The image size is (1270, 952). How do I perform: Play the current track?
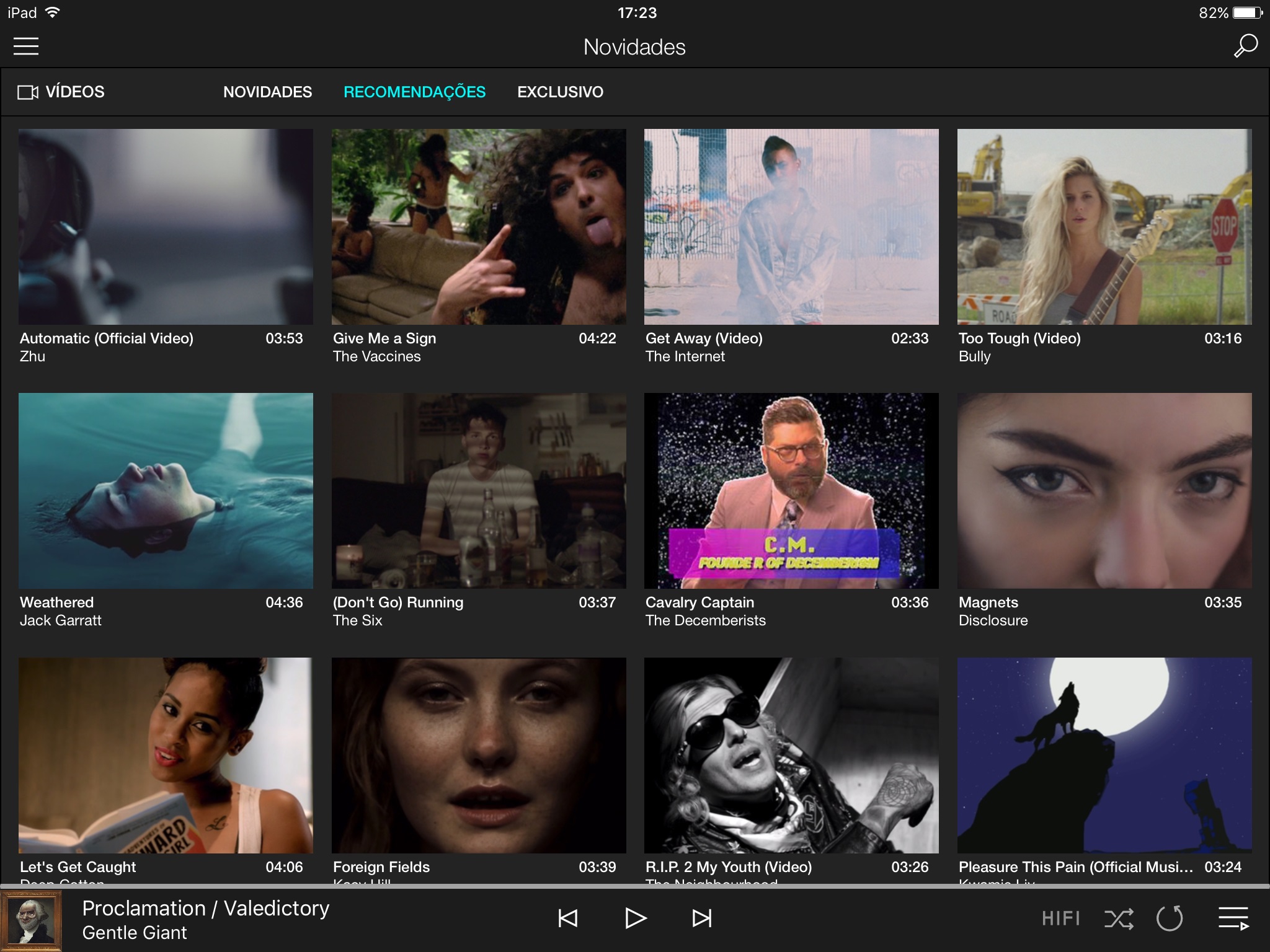[635, 918]
